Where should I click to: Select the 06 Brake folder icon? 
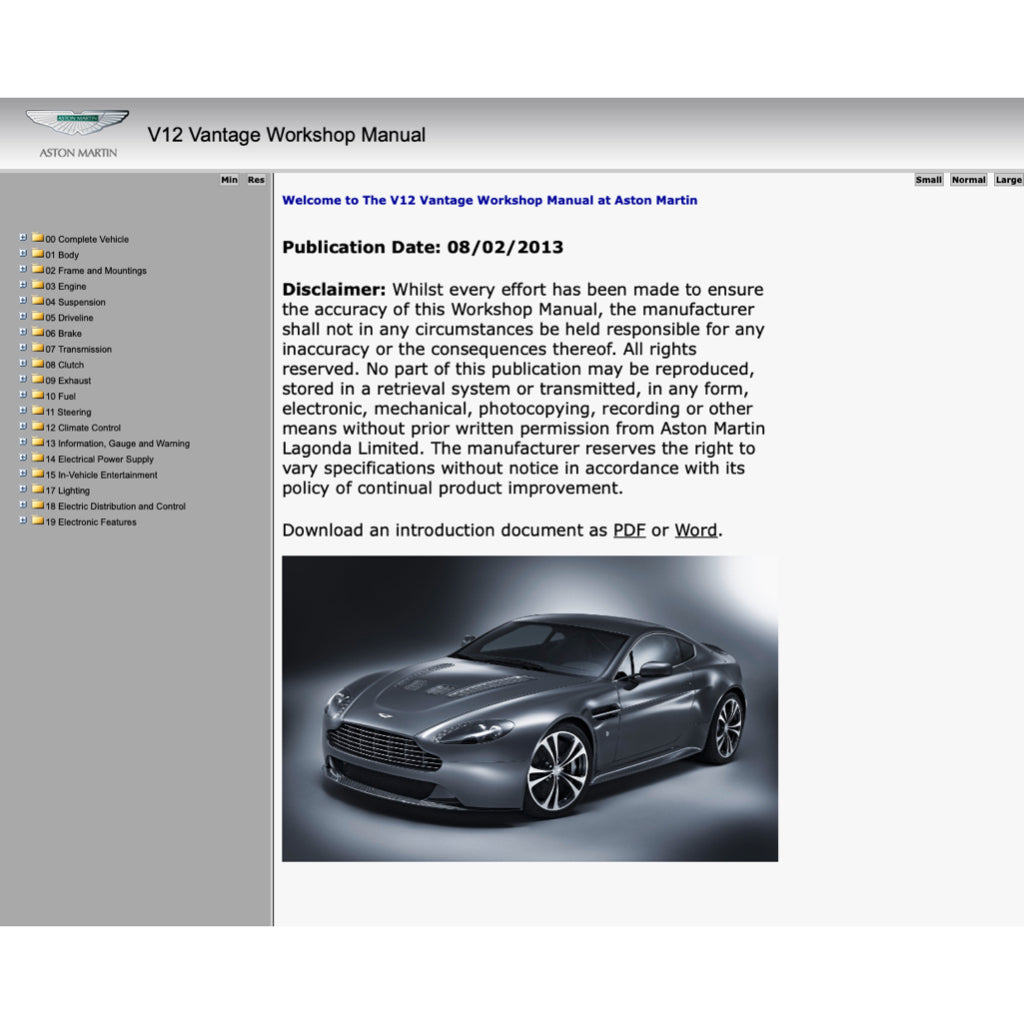click(38, 333)
